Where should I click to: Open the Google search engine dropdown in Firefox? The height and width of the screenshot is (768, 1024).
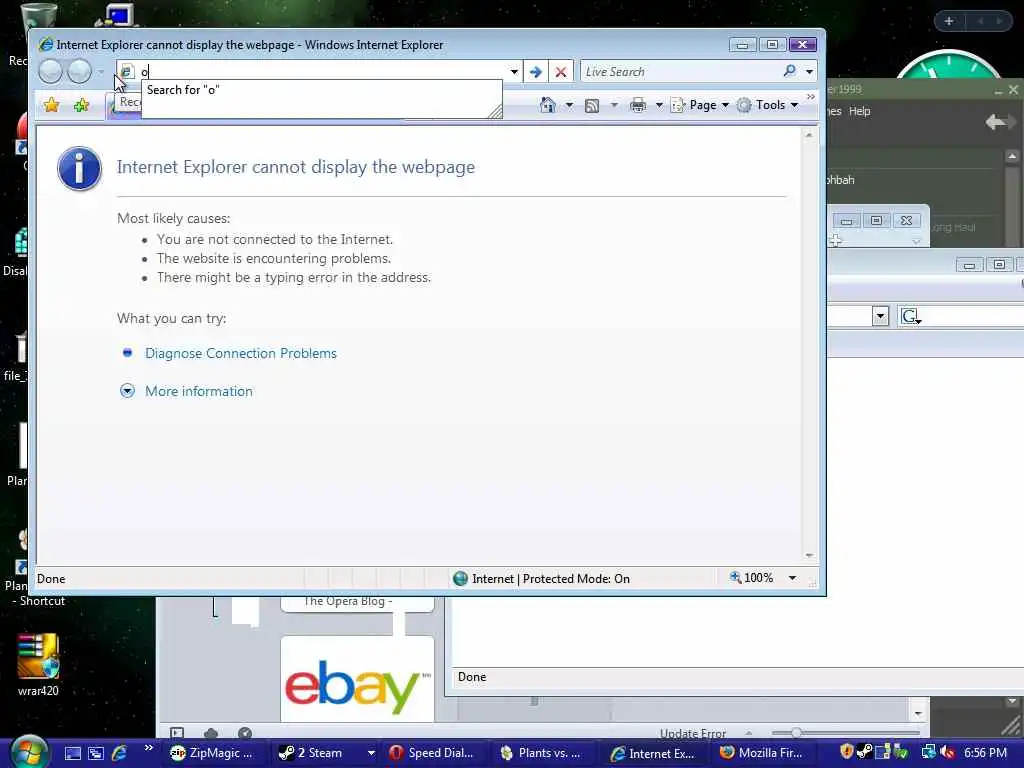click(910, 317)
